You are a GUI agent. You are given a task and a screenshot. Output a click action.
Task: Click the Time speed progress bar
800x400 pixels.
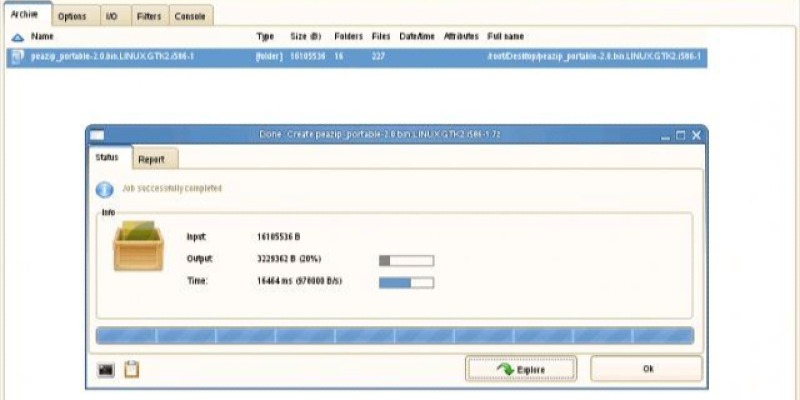point(406,282)
